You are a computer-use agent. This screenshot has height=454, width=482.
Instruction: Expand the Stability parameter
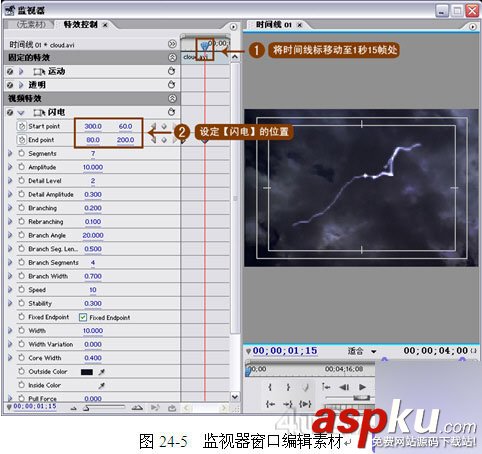10,303
